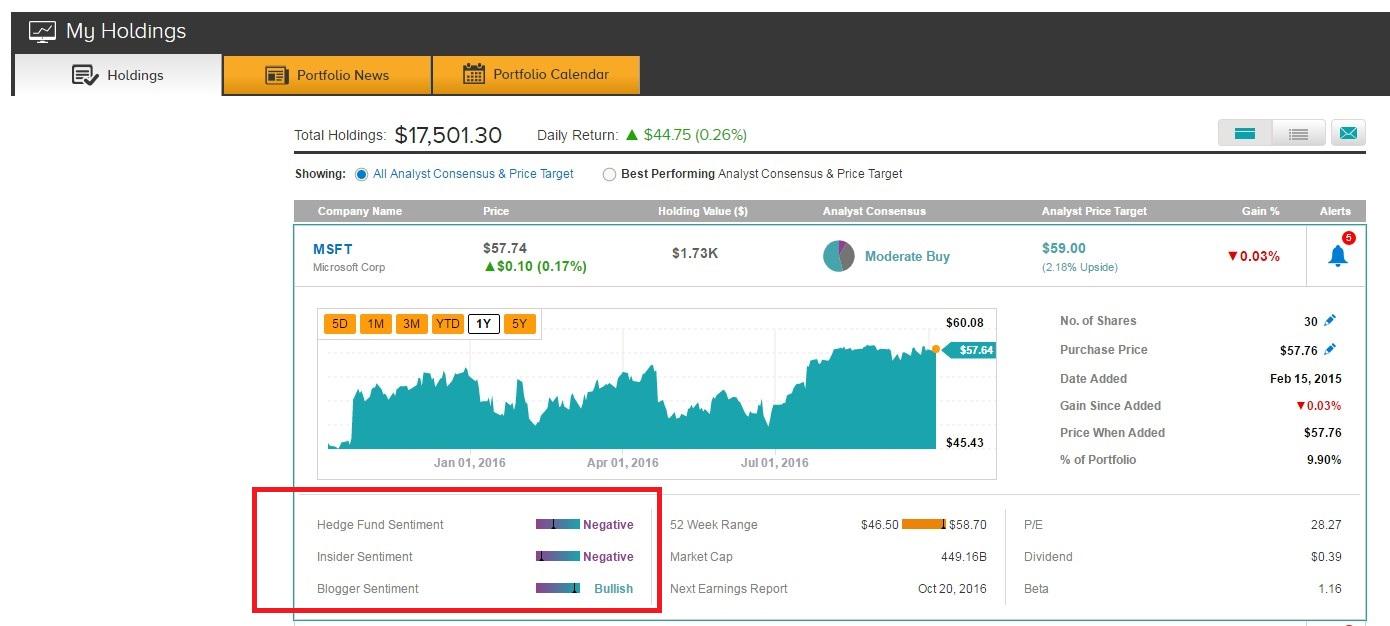Click the 449.16B market cap value
The width and height of the screenshot is (1390, 626).
[963, 556]
